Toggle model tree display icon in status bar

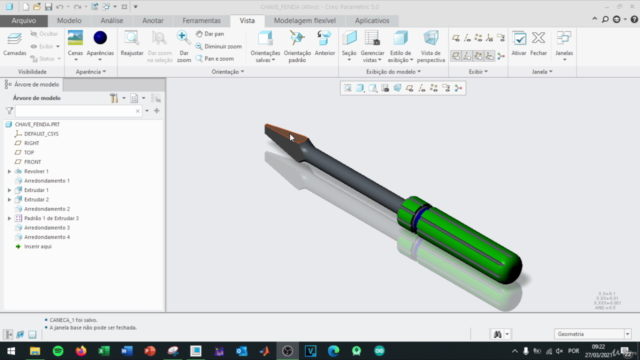tap(9, 335)
